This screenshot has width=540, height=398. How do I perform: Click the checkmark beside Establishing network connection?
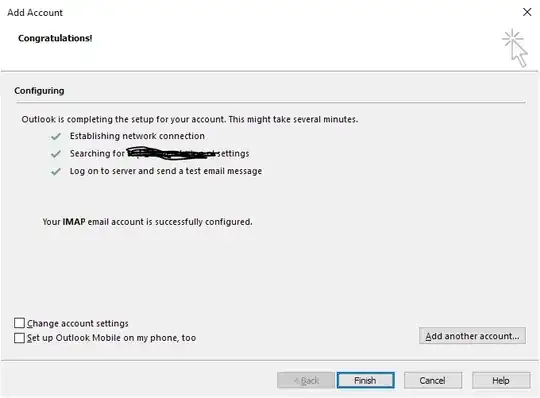tap(56, 136)
